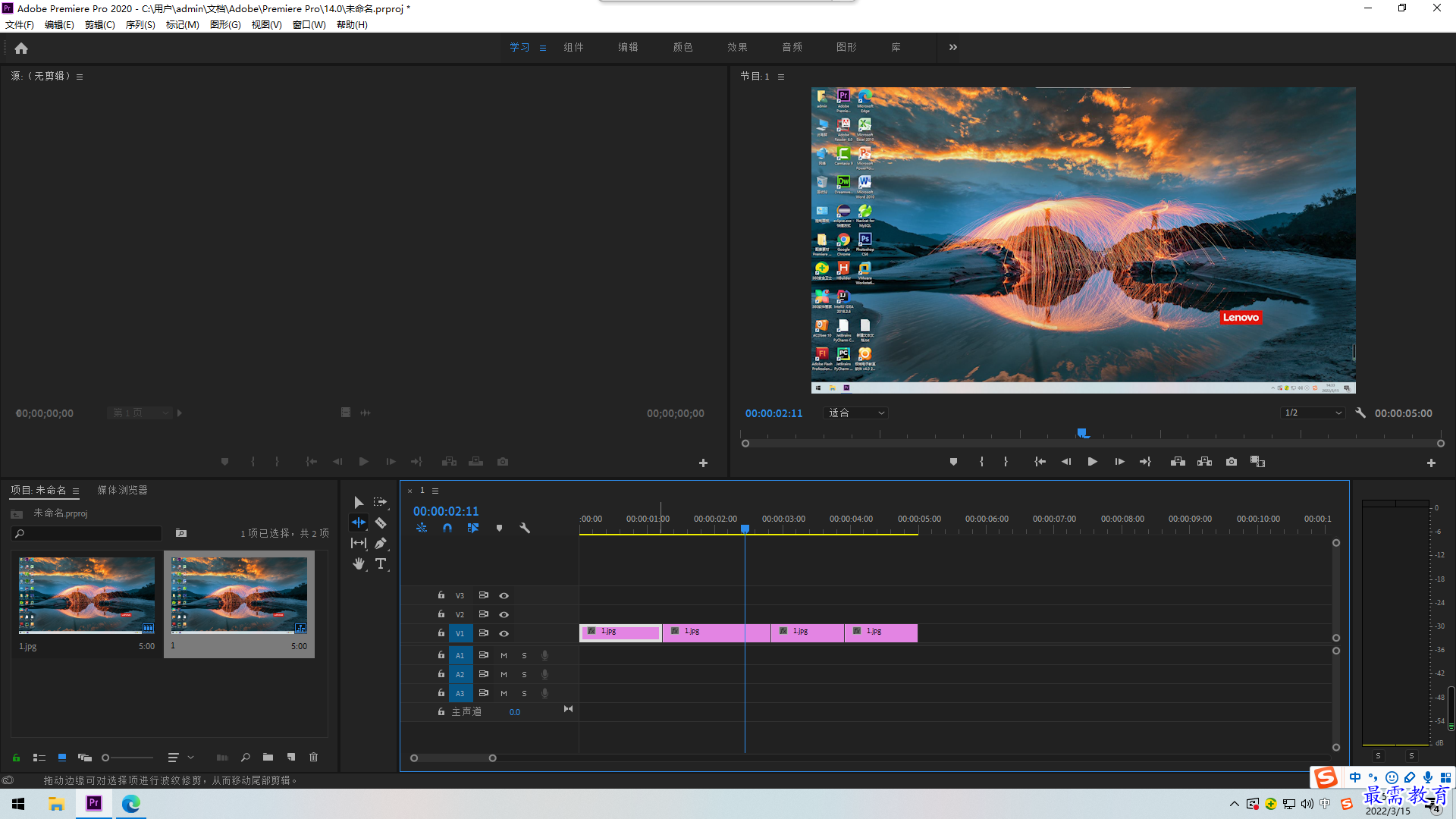
Task: Open the 剪辑(C) menu
Action: point(100,25)
